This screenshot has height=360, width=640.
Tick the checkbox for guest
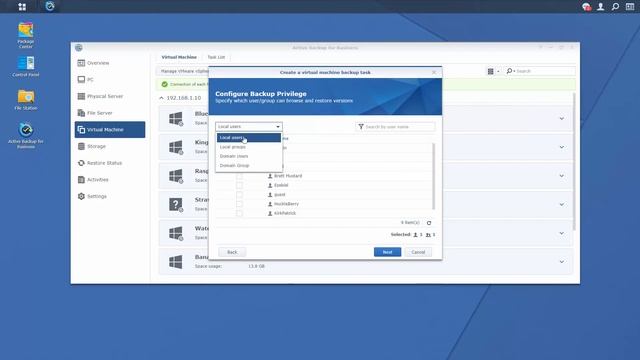[x=239, y=195]
